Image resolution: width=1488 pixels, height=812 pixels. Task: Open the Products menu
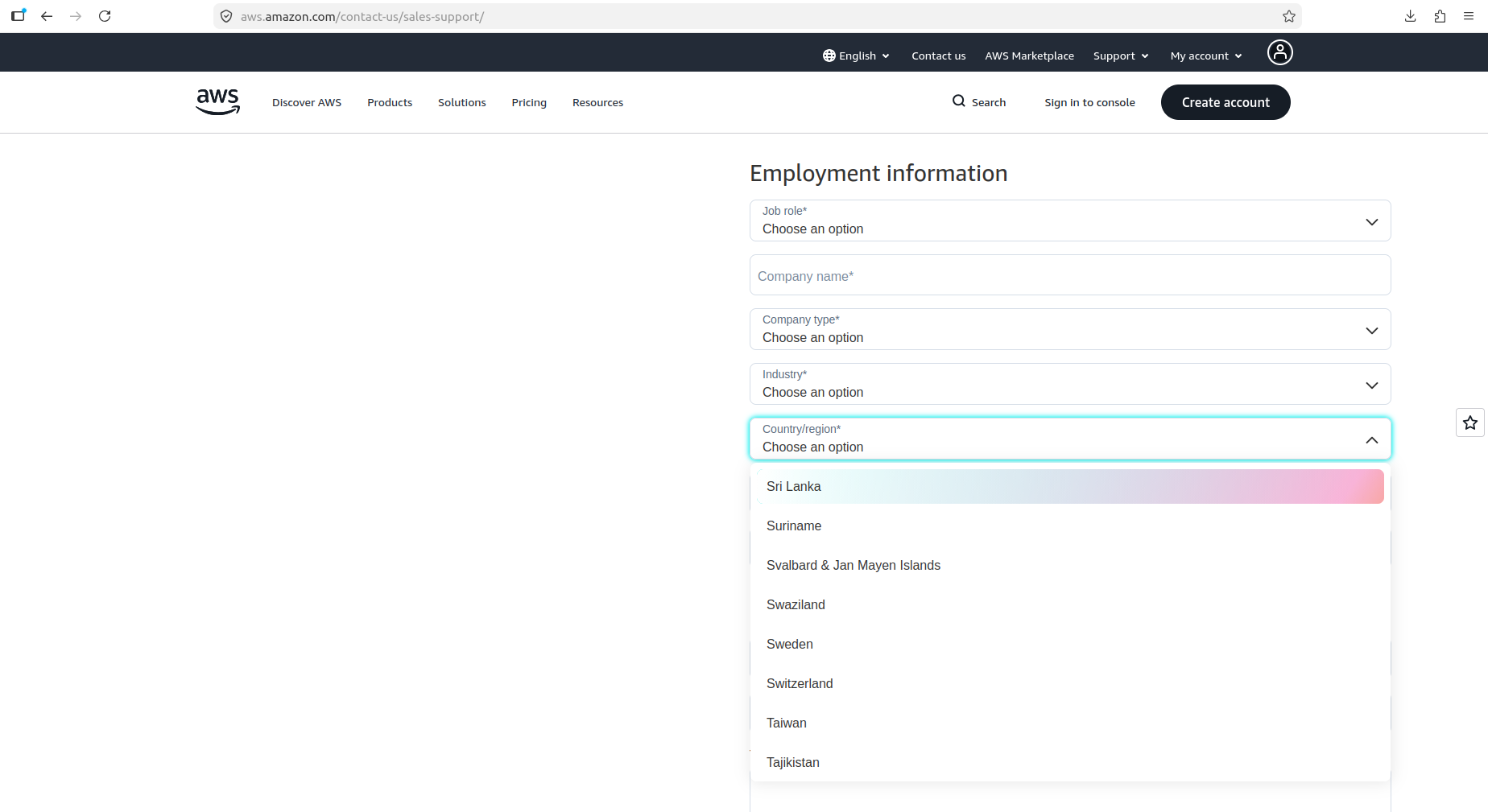pos(390,102)
